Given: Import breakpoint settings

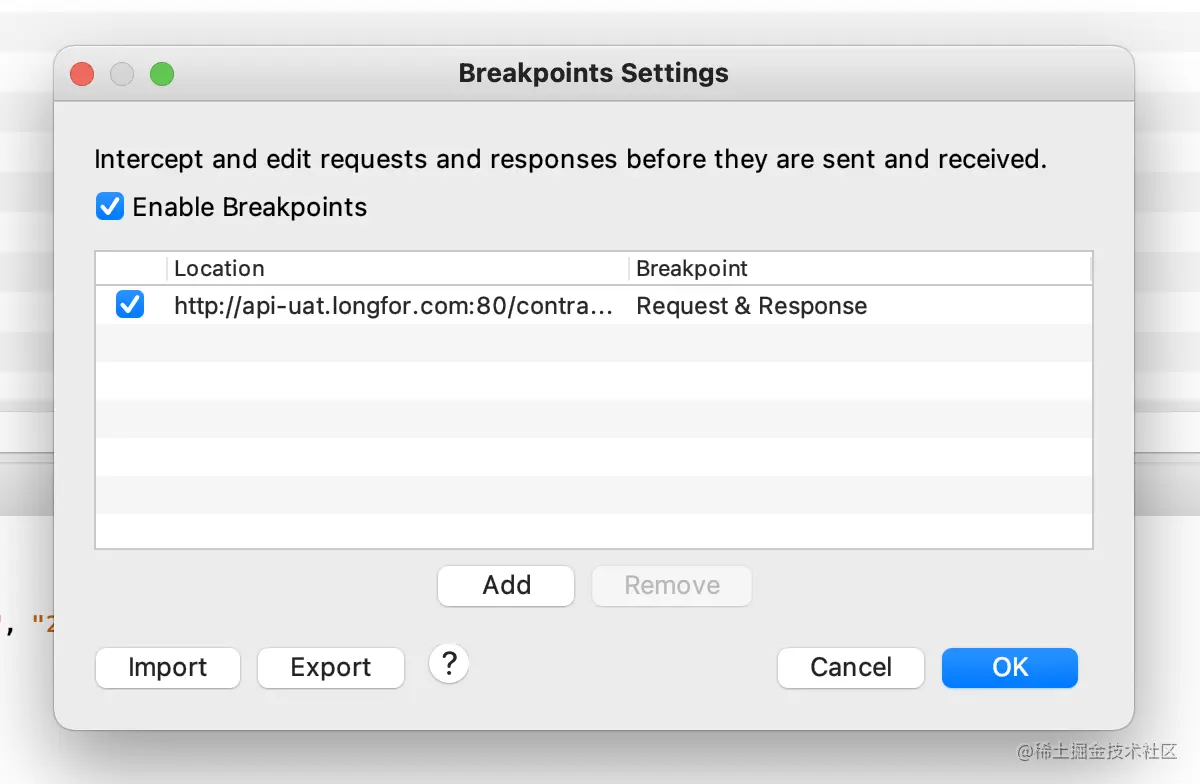Looking at the screenshot, I should [168, 667].
